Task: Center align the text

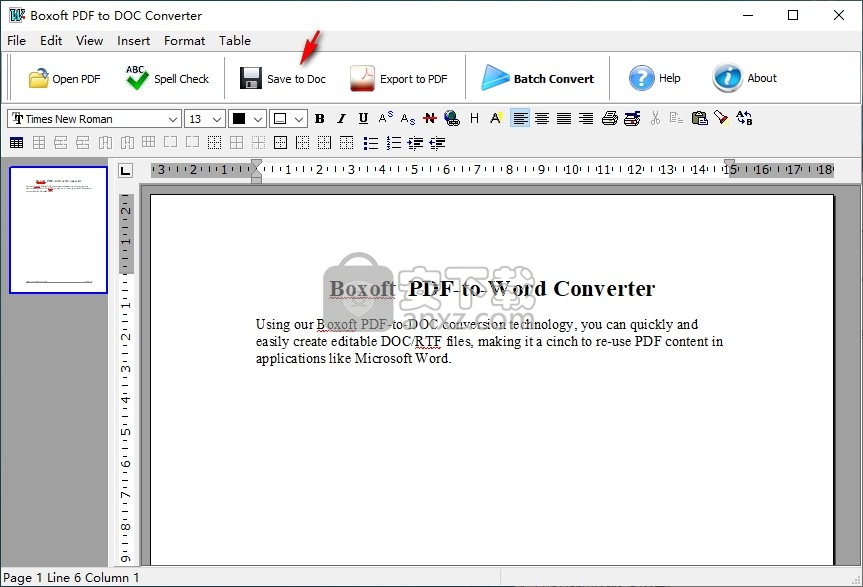Action: [542, 118]
